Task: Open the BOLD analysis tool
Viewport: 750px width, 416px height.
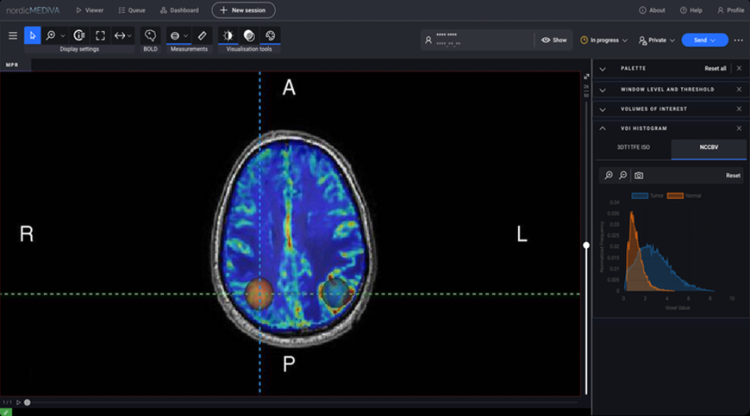Action: (x=150, y=35)
